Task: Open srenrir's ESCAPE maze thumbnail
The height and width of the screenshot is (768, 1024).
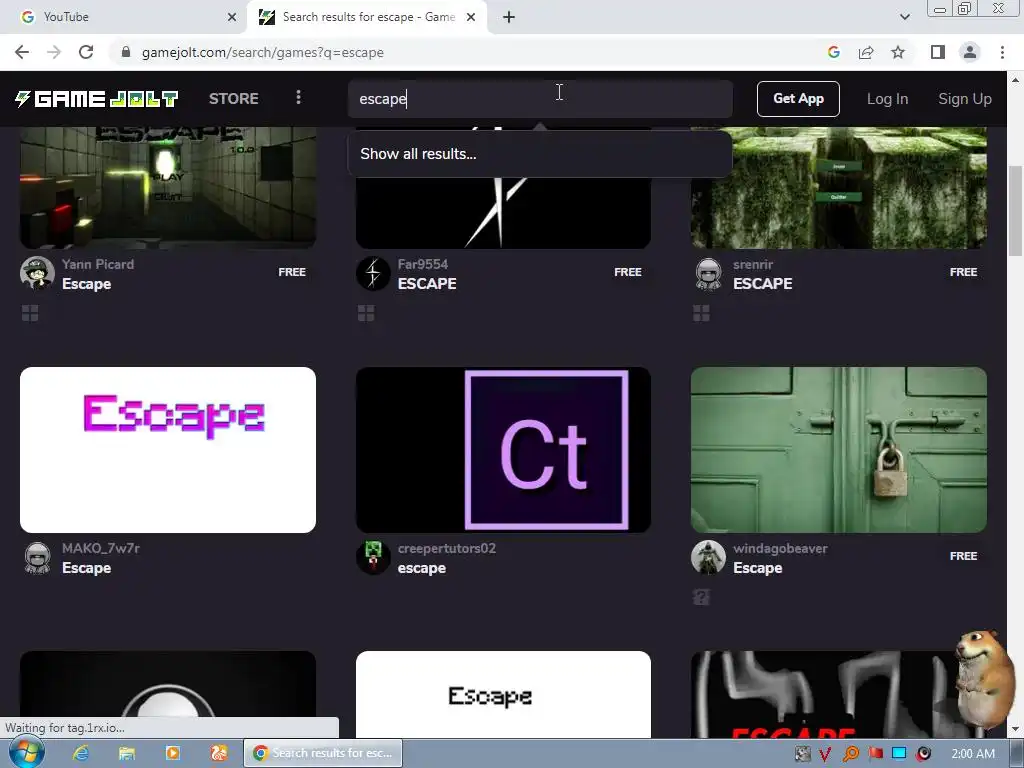Action: tap(839, 188)
